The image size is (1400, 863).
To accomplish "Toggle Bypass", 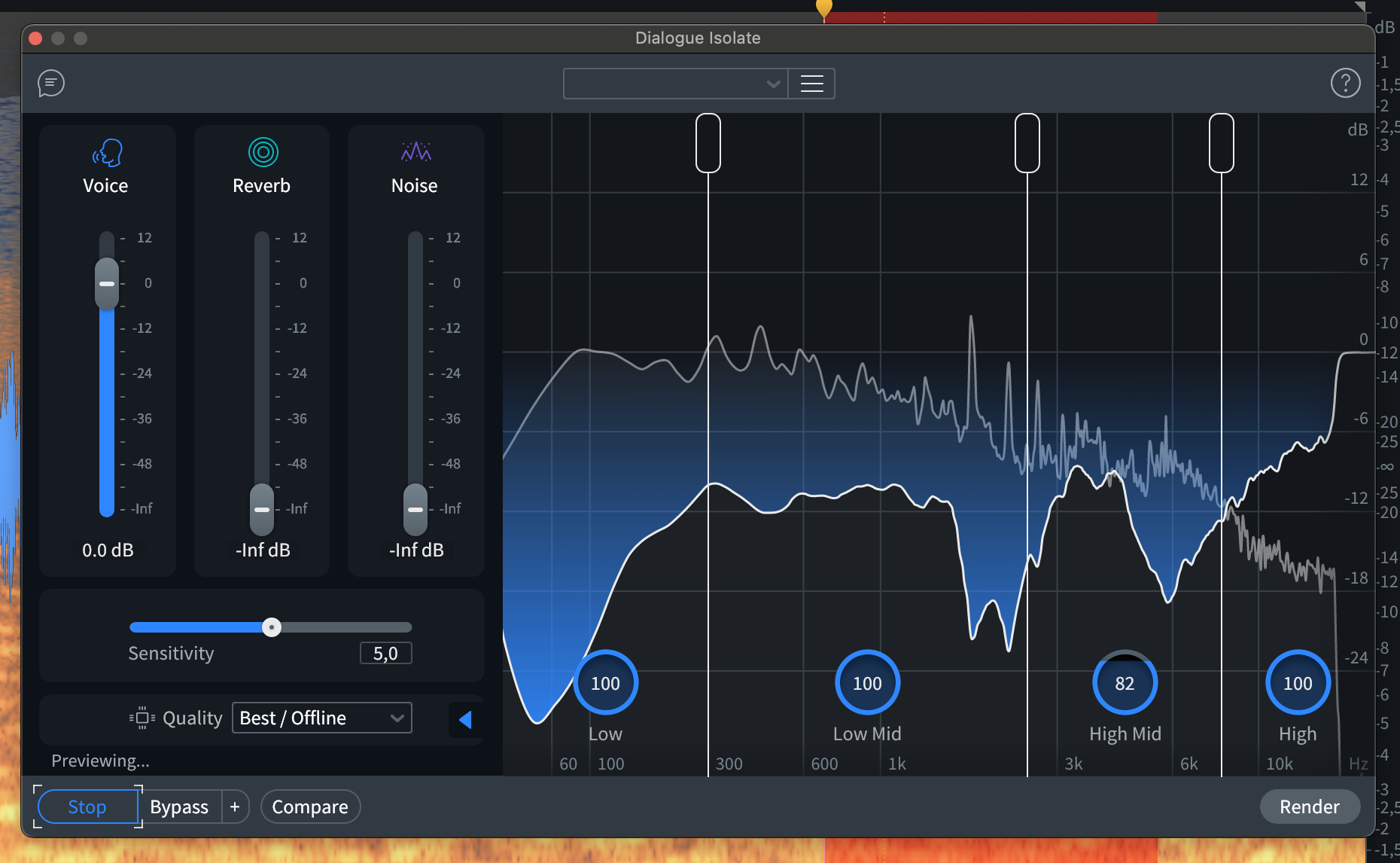I will (x=179, y=807).
